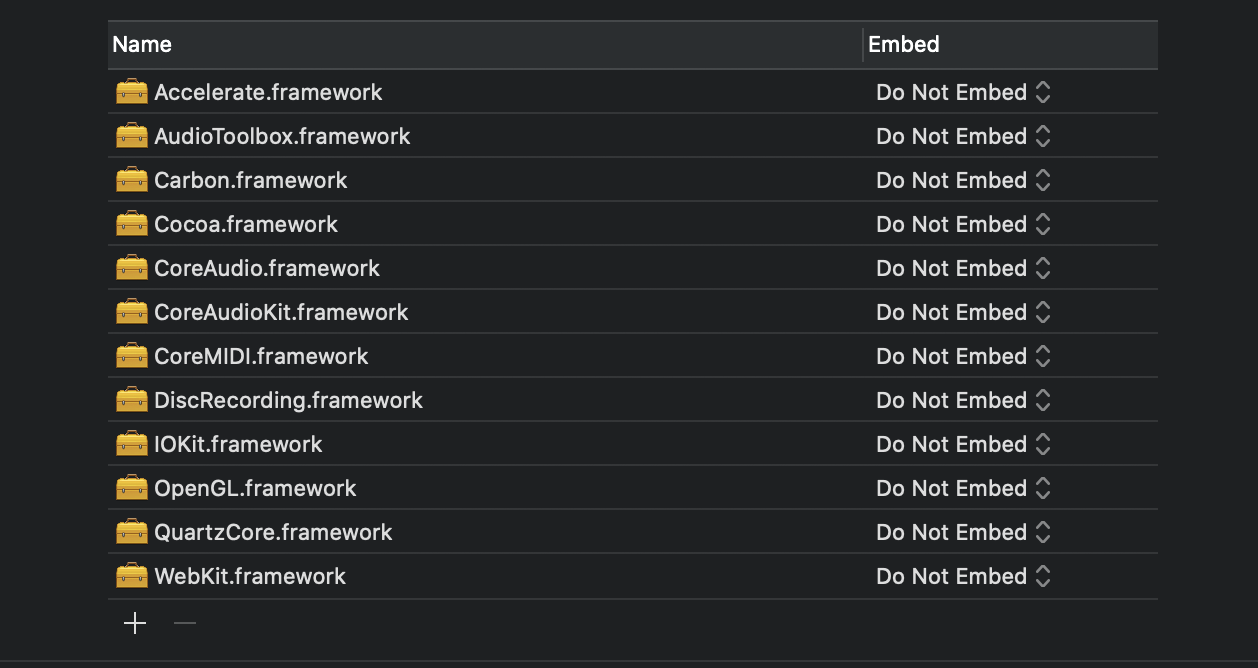Viewport: 1258px width, 668px height.
Task: Change embed option for DiscRecording.framework
Action: [x=963, y=400]
